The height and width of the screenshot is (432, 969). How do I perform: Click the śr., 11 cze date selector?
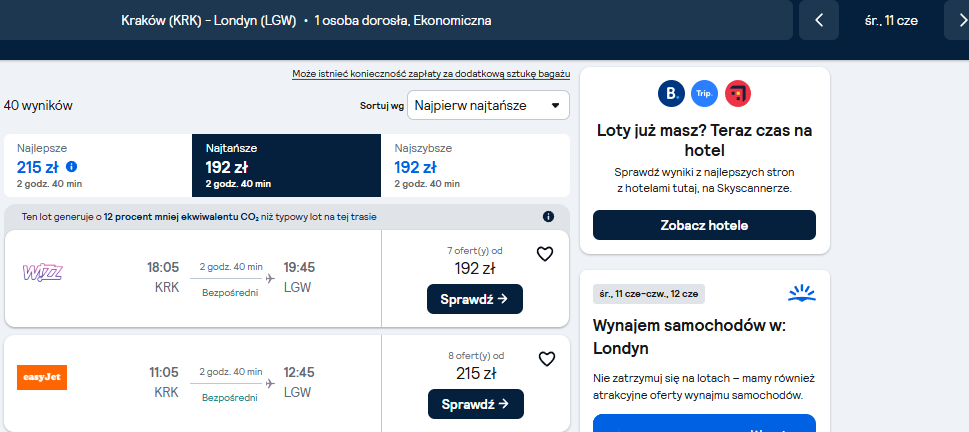[x=891, y=20]
